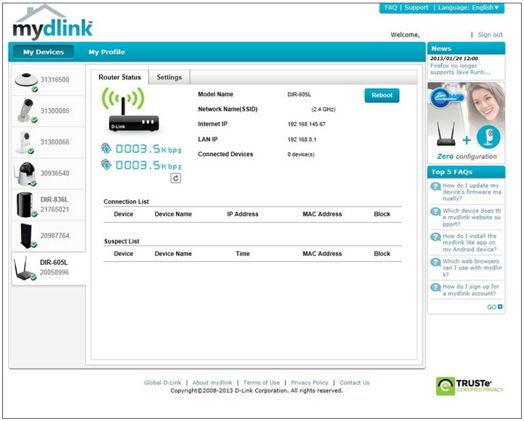Select cube camera device 31300066
Screen dimensions: 524x421
[x=48, y=142]
